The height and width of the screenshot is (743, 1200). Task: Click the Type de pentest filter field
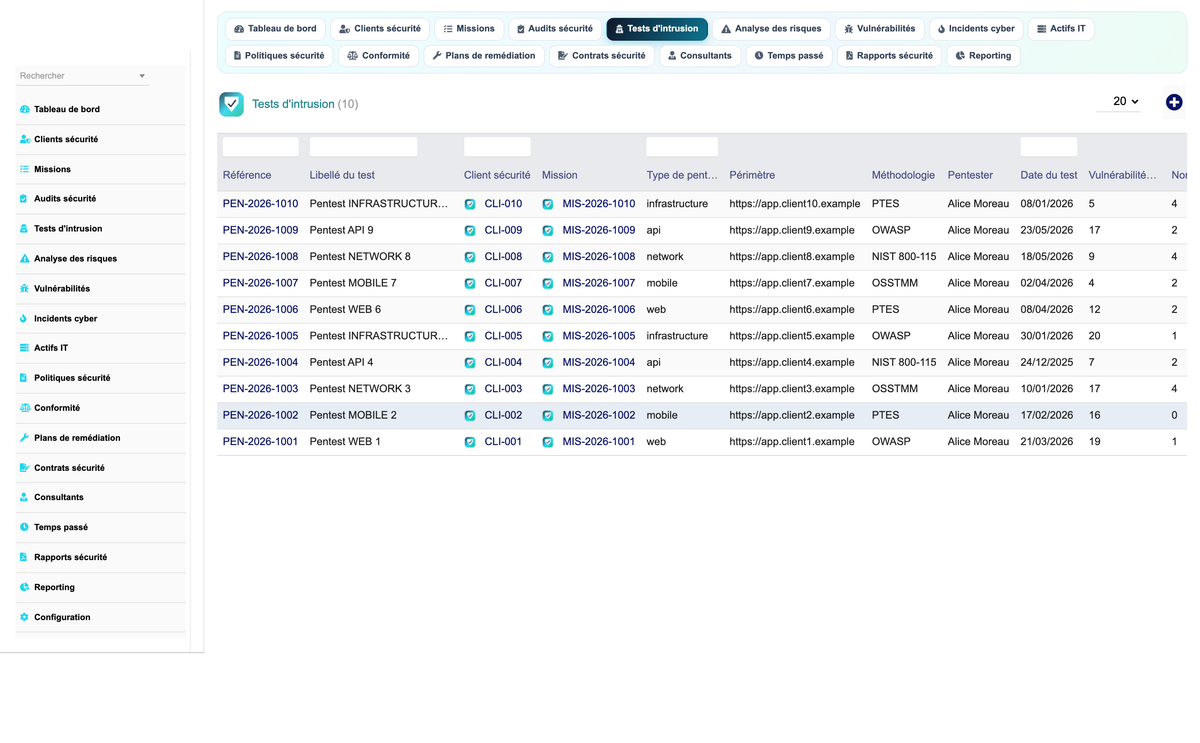682,147
